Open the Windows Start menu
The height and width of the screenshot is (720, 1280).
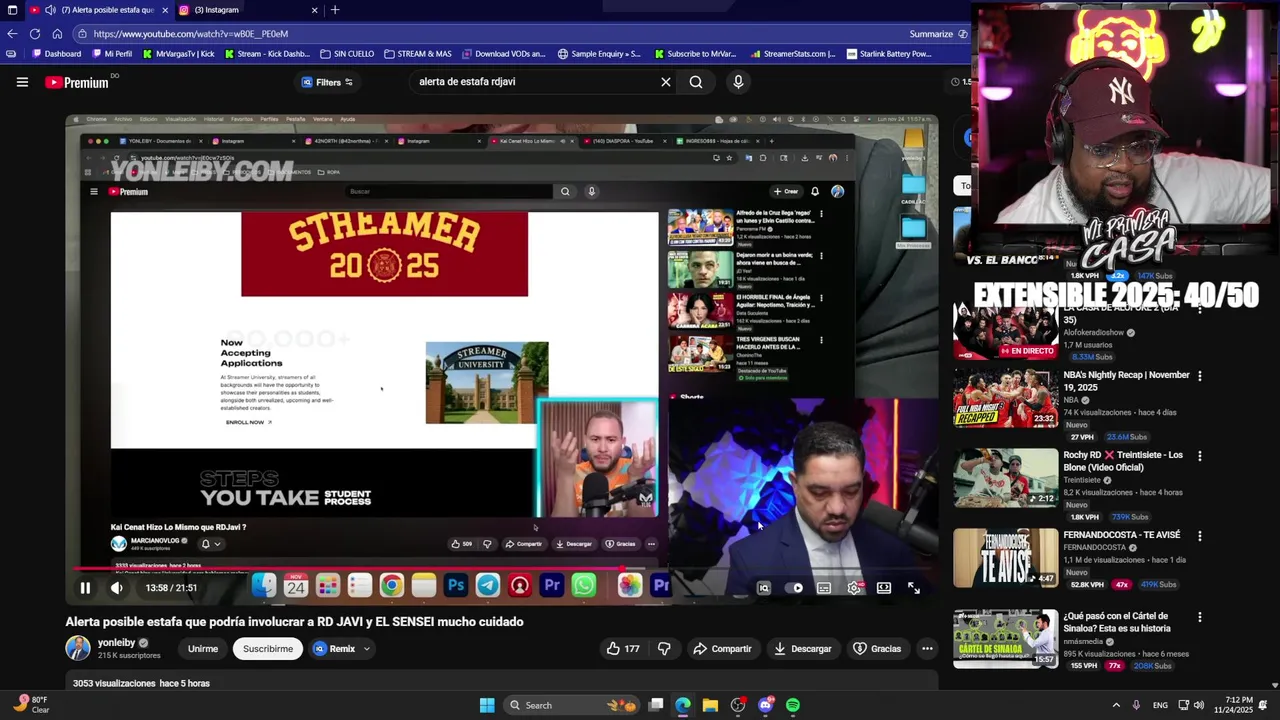(x=487, y=705)
